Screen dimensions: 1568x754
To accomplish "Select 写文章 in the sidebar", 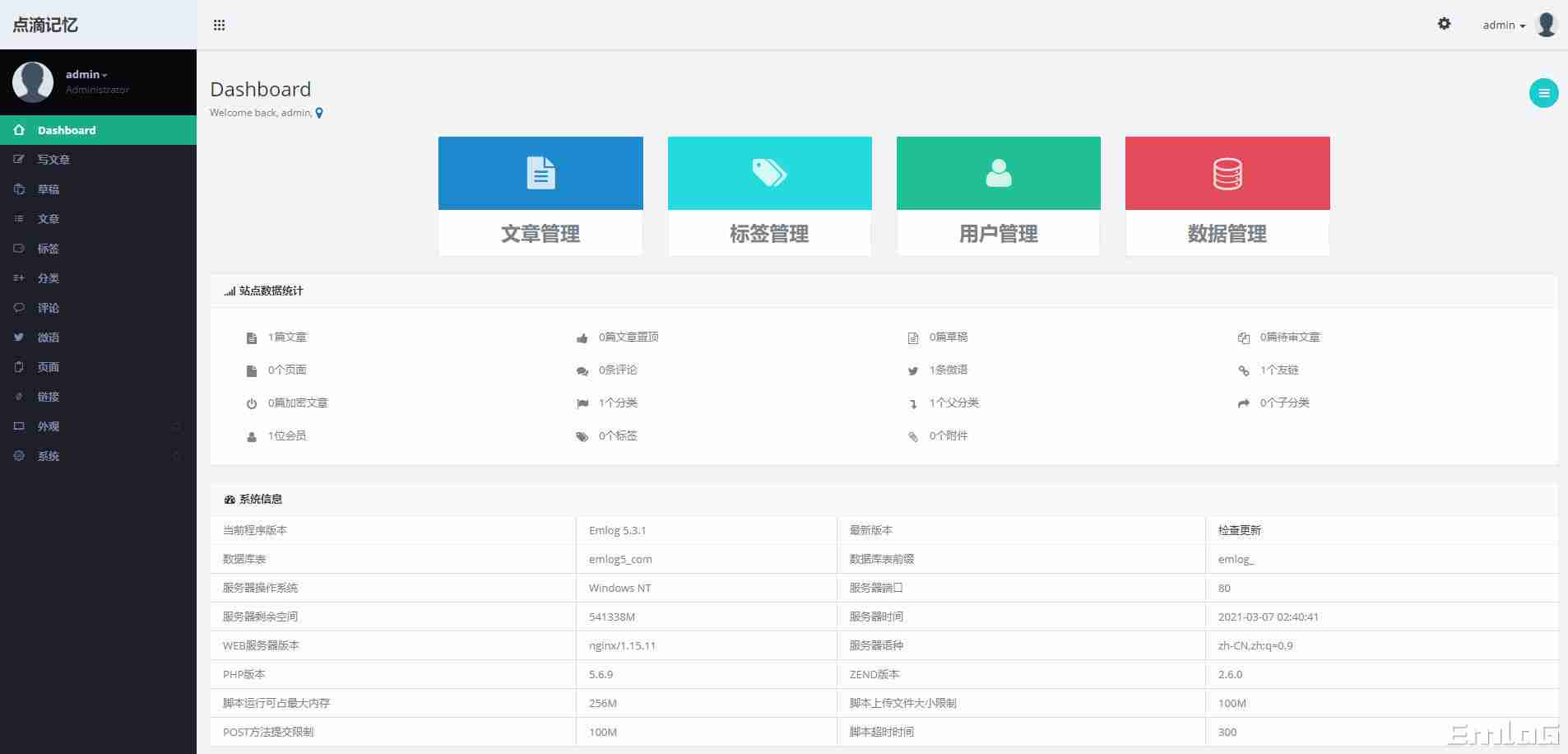I will tap(53, 160).
